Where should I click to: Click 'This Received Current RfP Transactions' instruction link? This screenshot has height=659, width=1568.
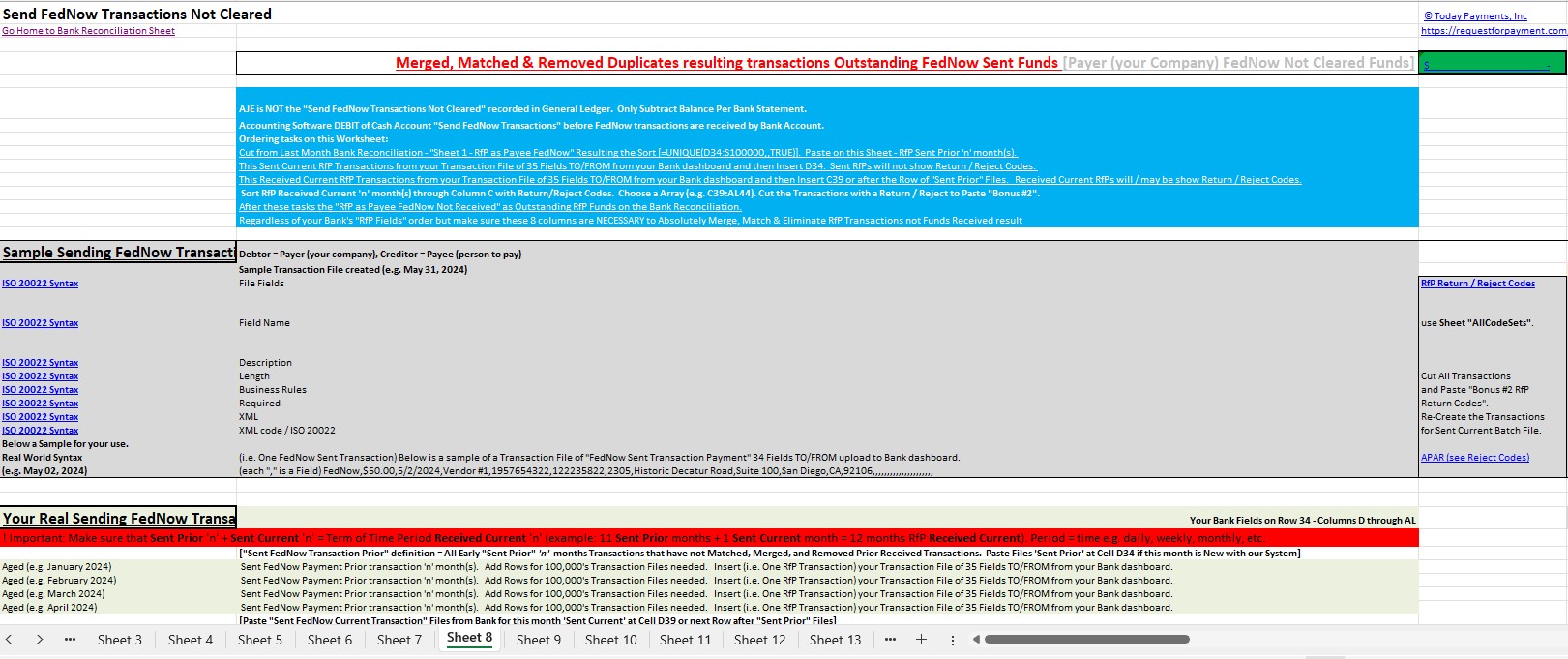click(x=770, y=180)
